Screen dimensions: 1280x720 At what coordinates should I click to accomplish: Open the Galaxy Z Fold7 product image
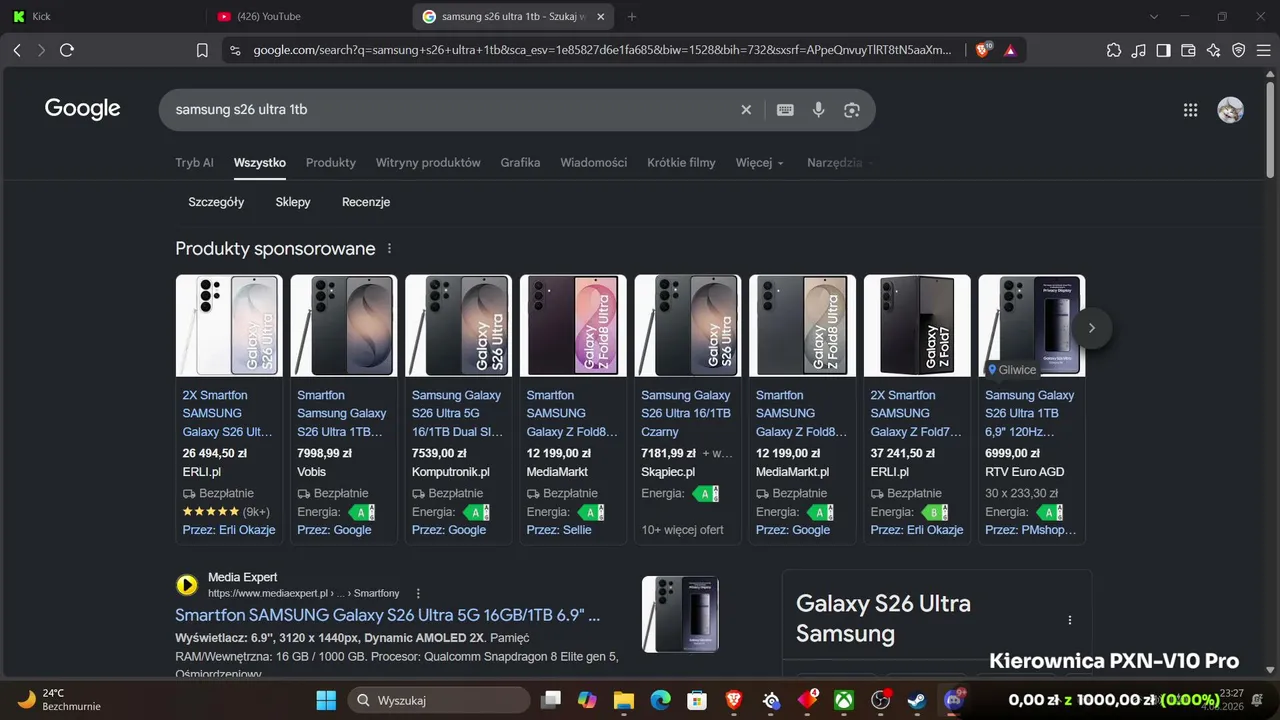coord(917,326)
